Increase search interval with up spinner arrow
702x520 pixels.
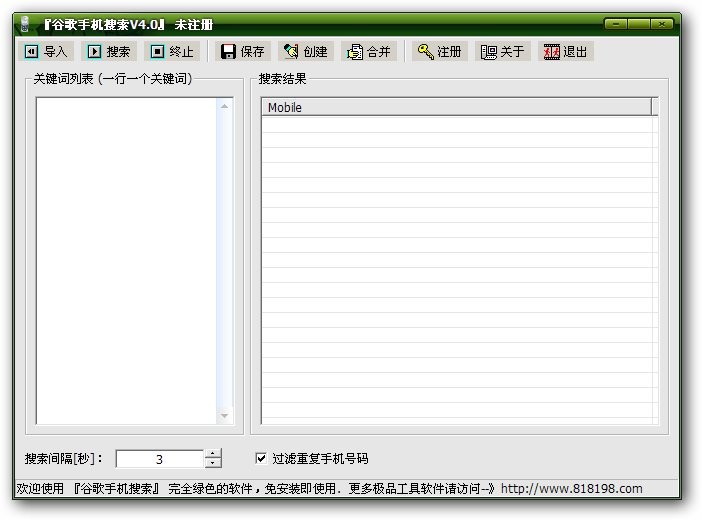(213, 453)
